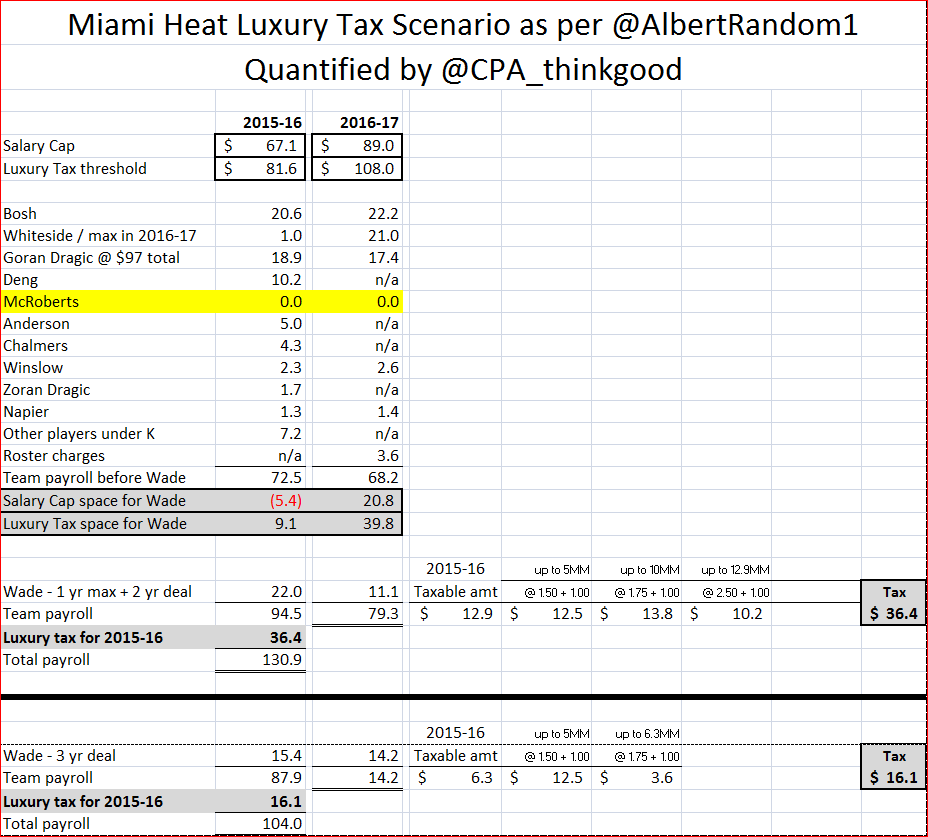928x837 pixels.
Task: Select the Quantified by @CPA_thinkgood title
Action: 463,70
